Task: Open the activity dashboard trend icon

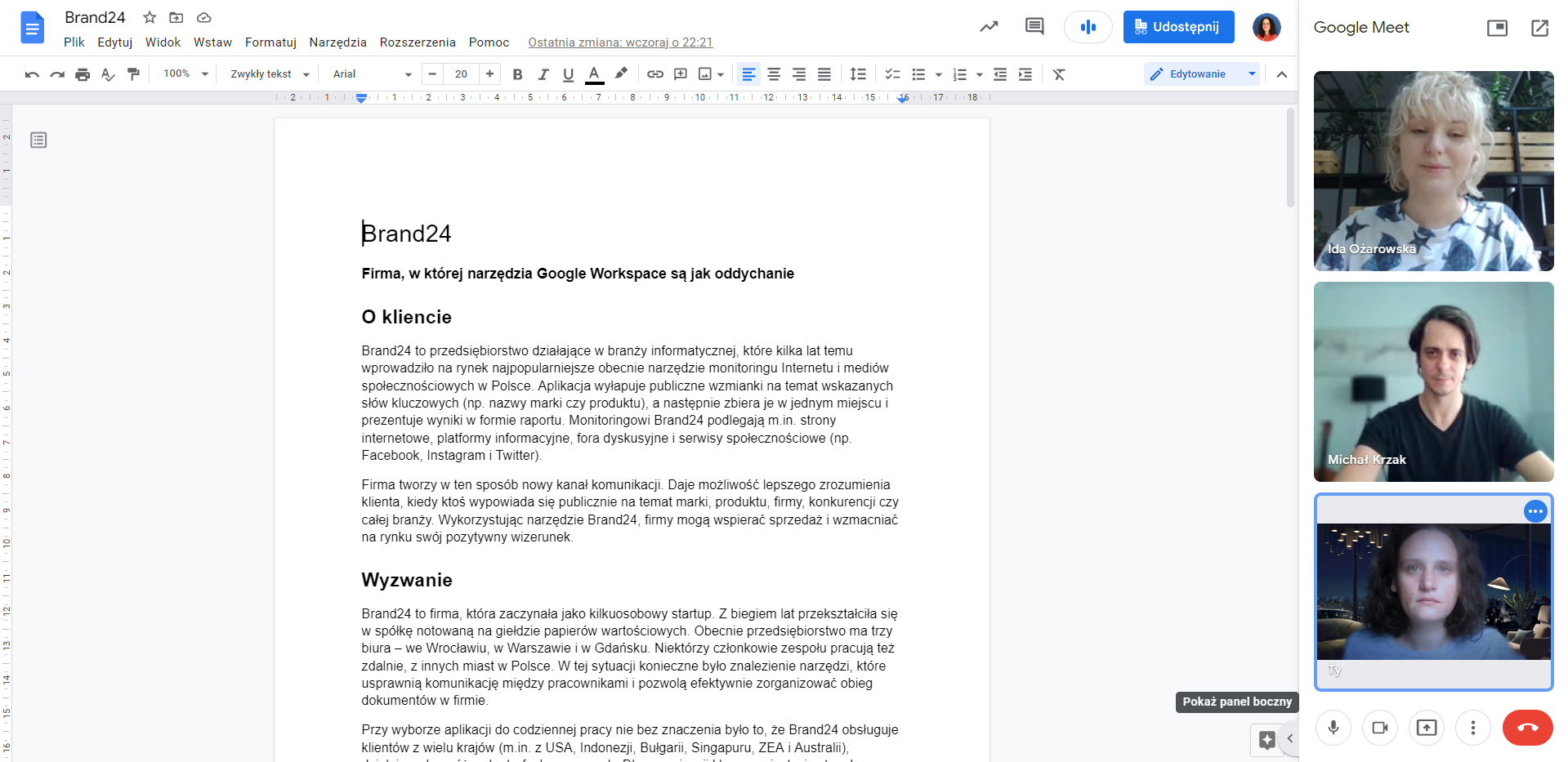Action: (x=989, y=27)
